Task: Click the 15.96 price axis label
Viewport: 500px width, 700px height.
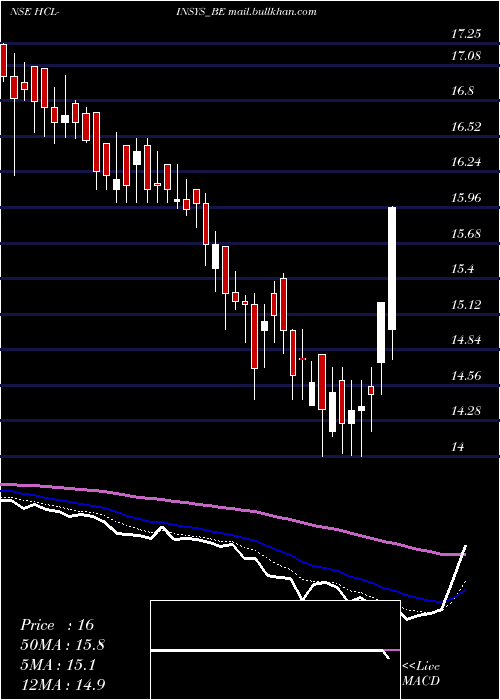Action: pos(467,197)
